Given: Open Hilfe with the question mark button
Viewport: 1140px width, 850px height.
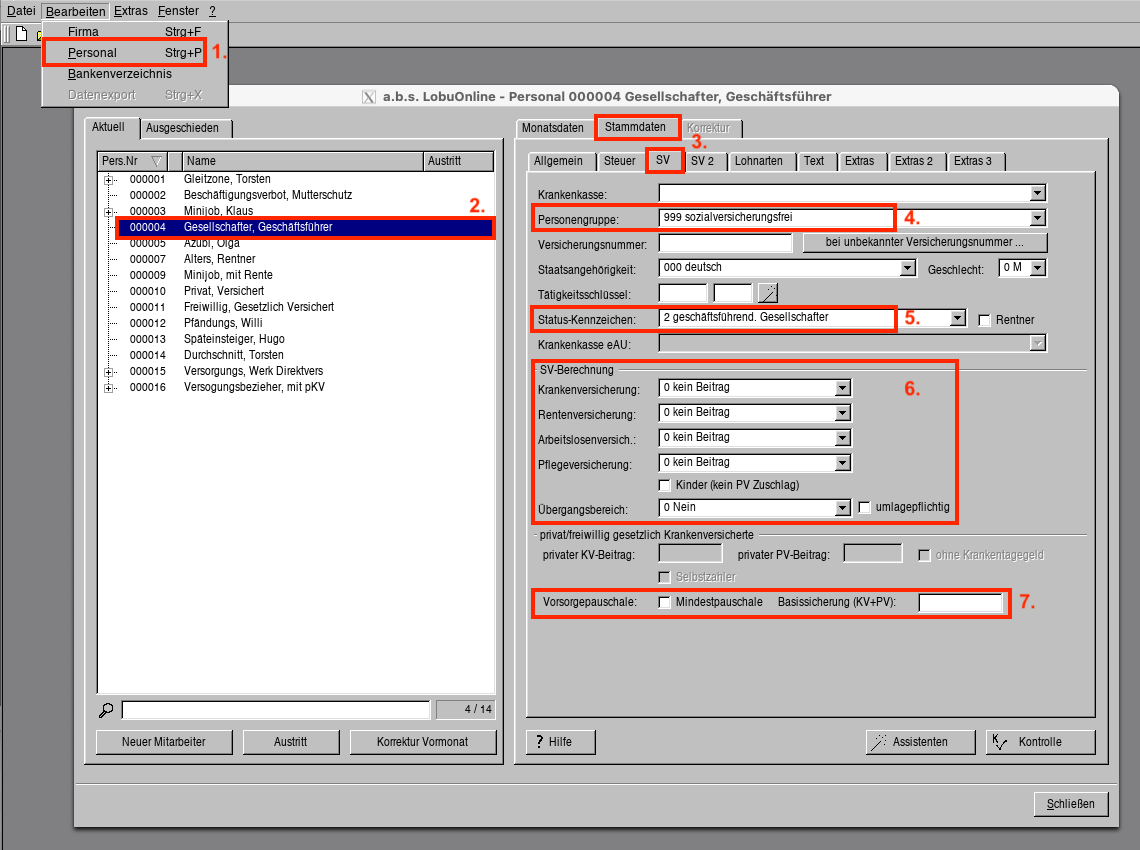Looking at the screenshot, I should pyautogui.click(x=561, y=742).
